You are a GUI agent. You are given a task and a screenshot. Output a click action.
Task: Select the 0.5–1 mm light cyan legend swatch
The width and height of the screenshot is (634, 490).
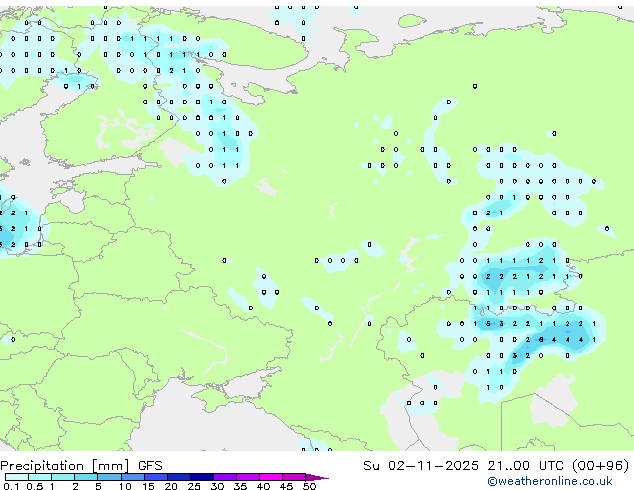[x=40, y=477]
